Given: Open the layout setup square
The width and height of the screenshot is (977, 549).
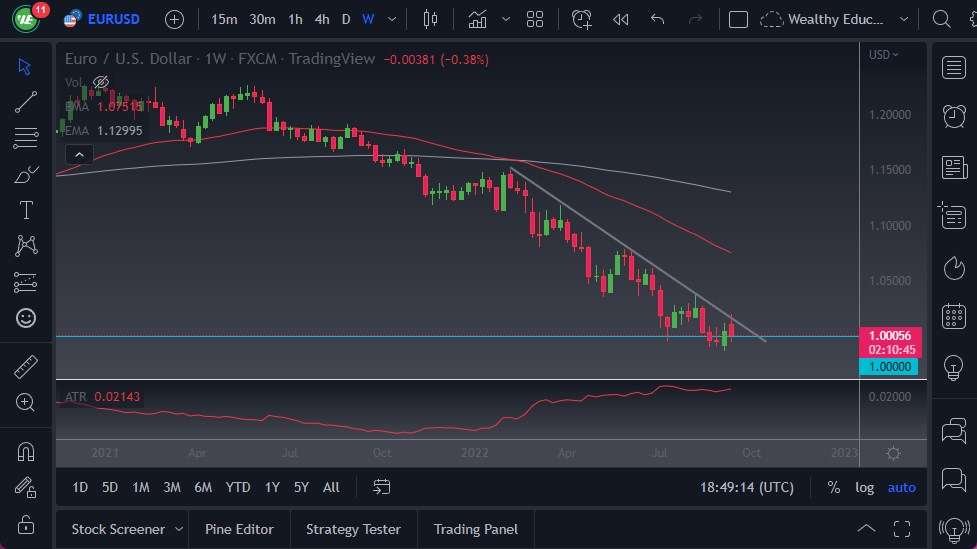Looking at the screenshot, I should coord(738,19).
